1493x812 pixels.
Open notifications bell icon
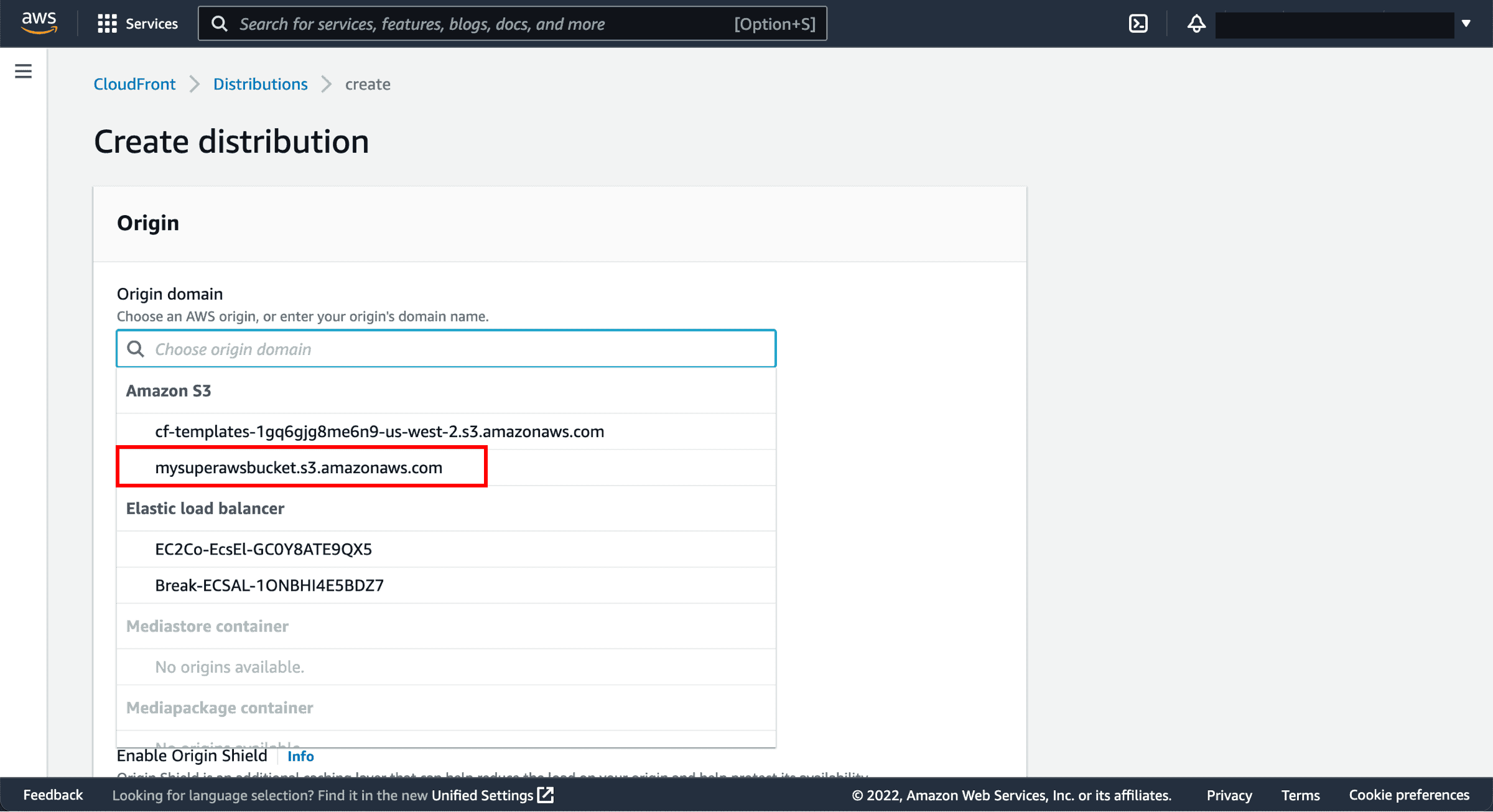[1196, 24]
